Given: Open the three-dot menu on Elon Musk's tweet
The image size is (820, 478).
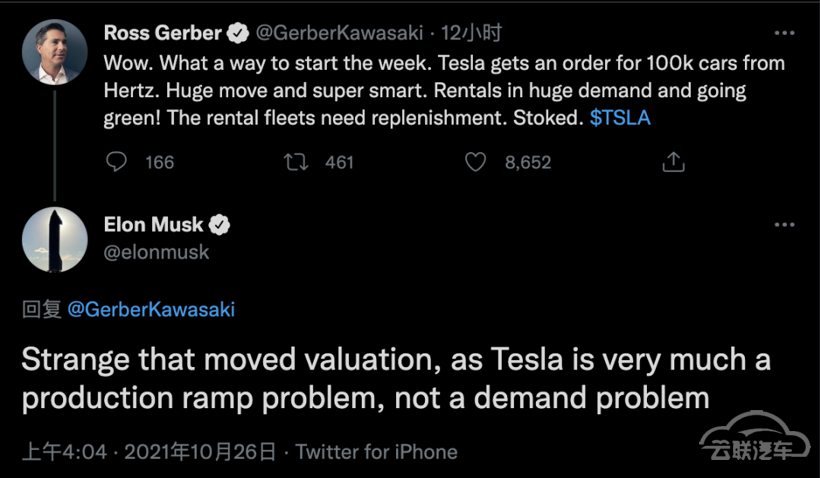Looking at the screenshot, I should click(x=784, y=225).
